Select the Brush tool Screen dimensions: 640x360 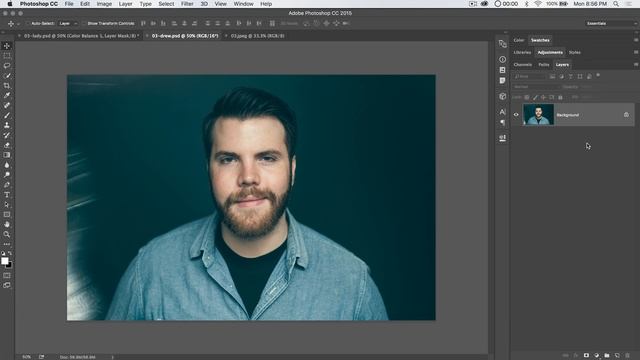pos(7,116)
